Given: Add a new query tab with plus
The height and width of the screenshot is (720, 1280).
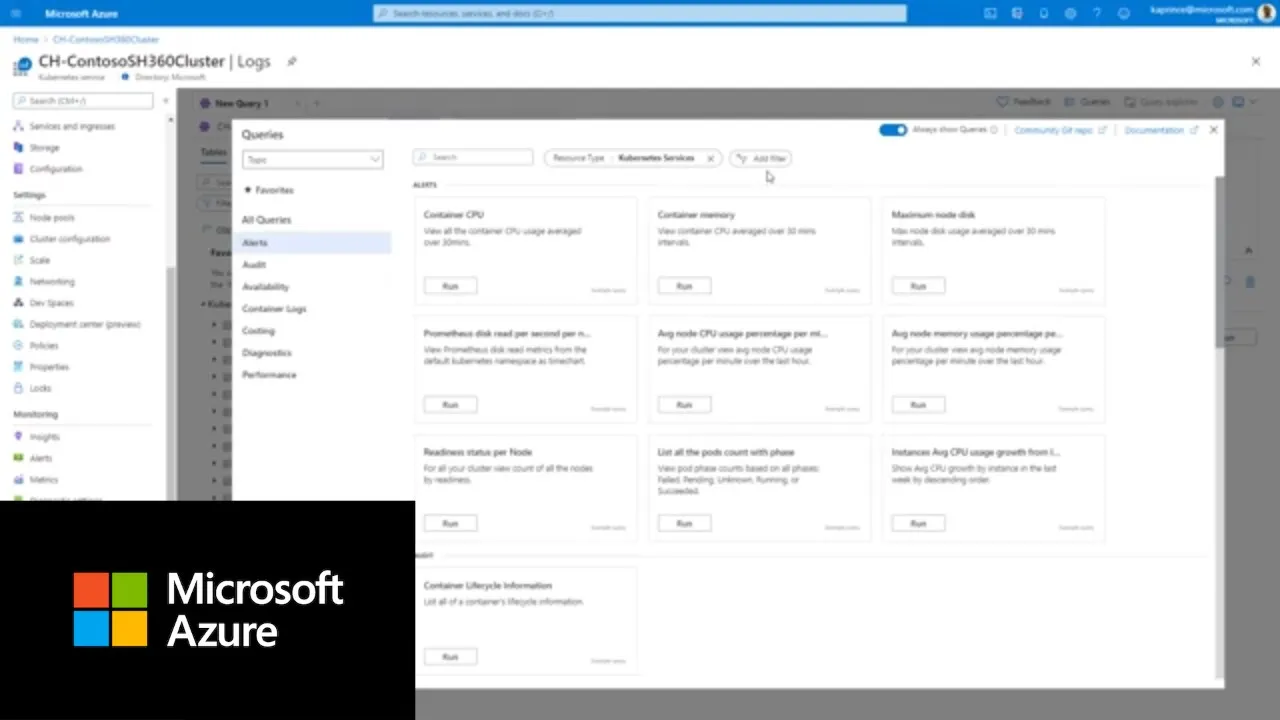Looking at the screenshot, I should 317,103.
